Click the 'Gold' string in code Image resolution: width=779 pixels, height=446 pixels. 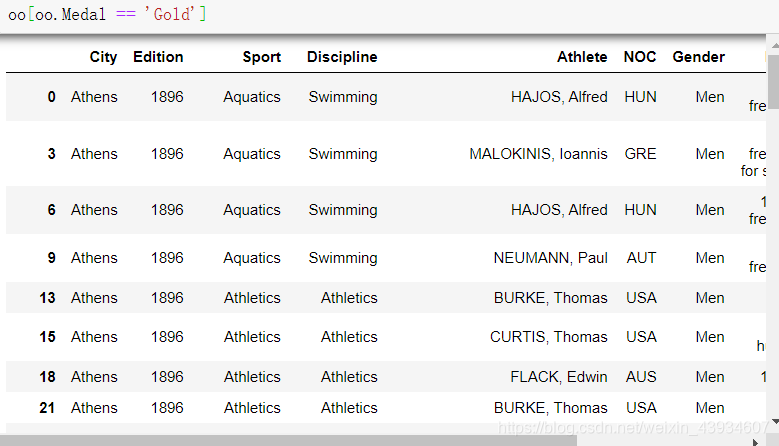click(x=170, y=14)
